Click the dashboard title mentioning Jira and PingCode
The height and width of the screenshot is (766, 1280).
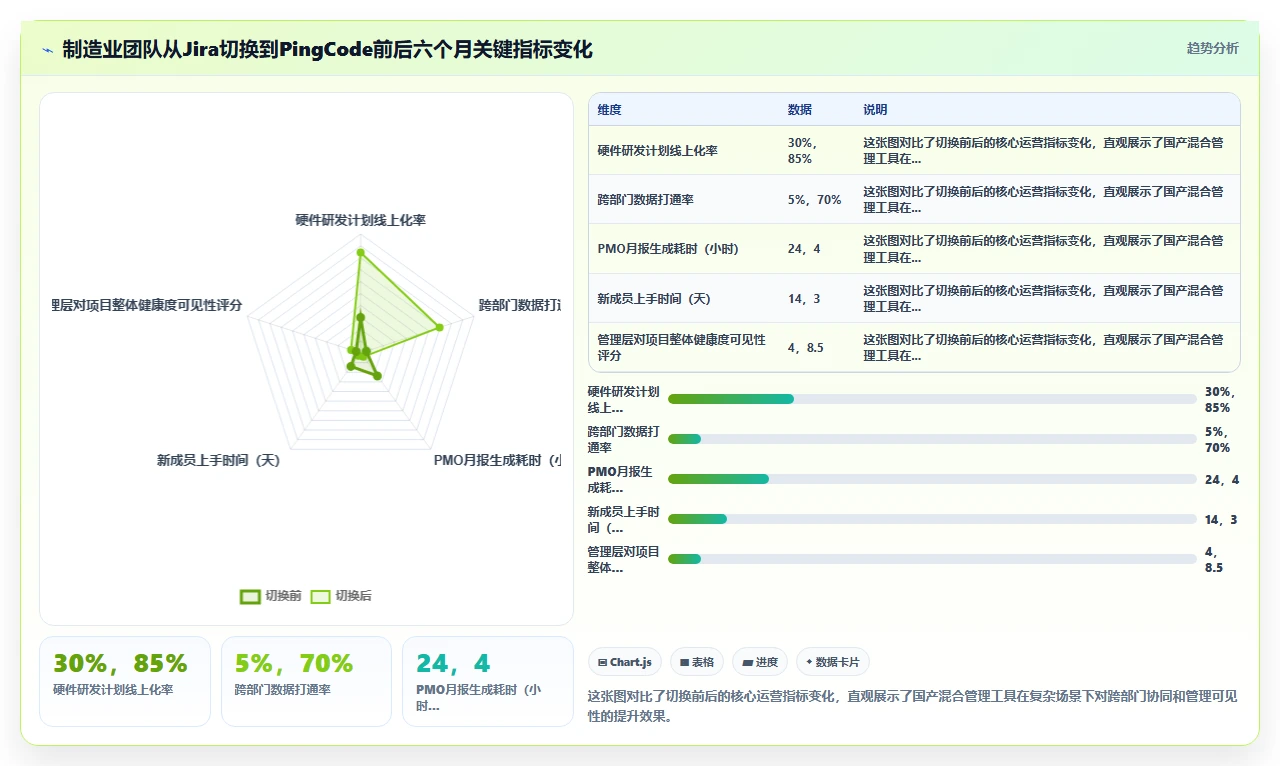pyautogui.click(x=327, y=49)
